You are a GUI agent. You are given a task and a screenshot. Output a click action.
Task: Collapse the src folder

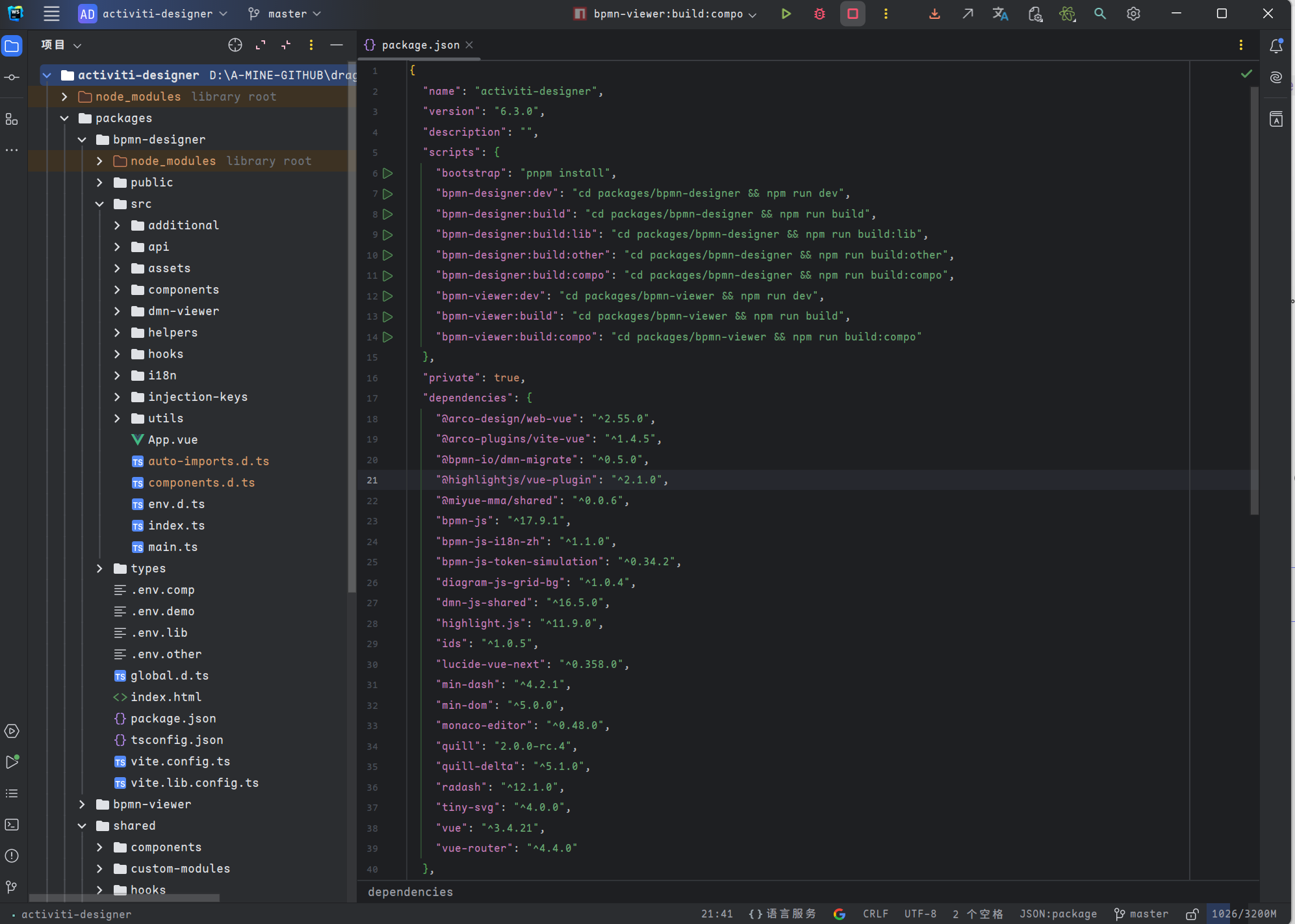[99, 204]
